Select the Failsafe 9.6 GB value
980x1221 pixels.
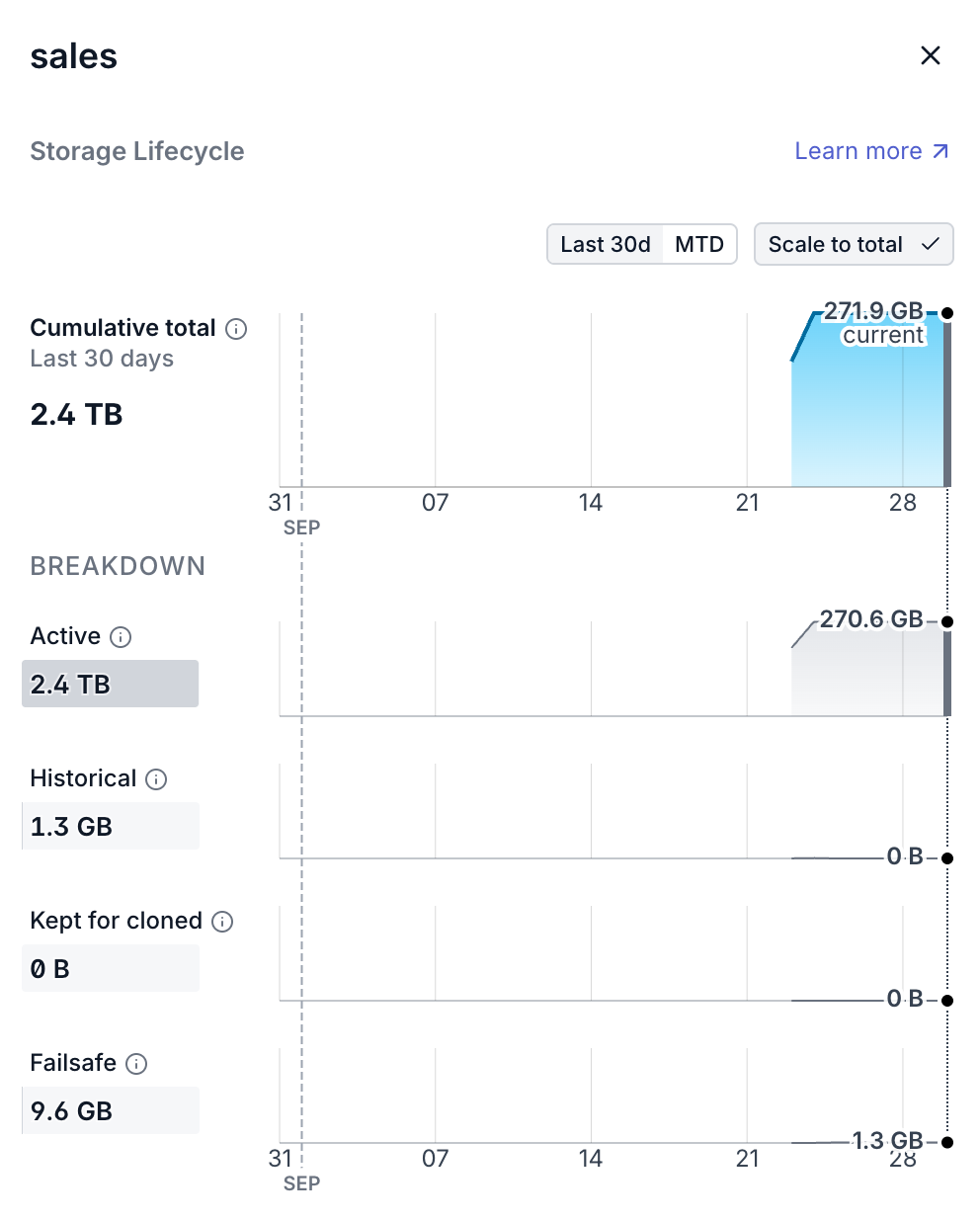click(x=111, y=1110)
